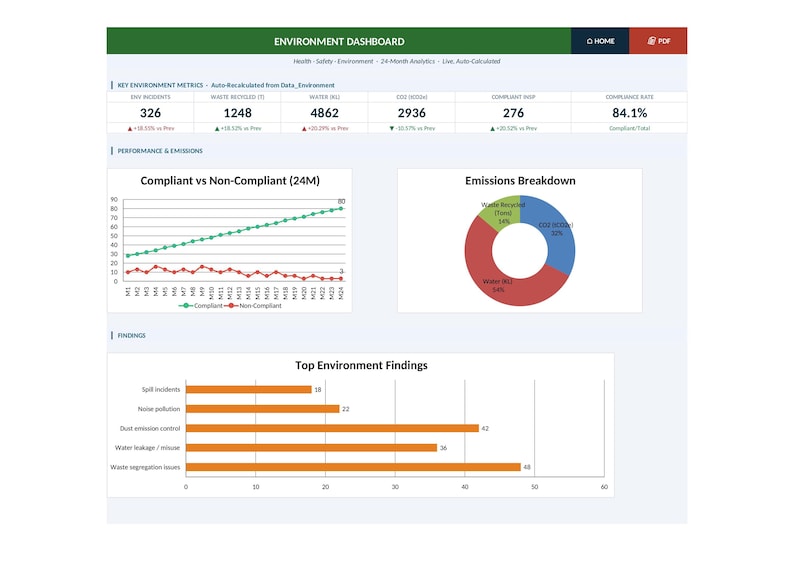Click the home icon in HOME button
The height and width of the screenshot is (562, 794).
coord(589,41)
